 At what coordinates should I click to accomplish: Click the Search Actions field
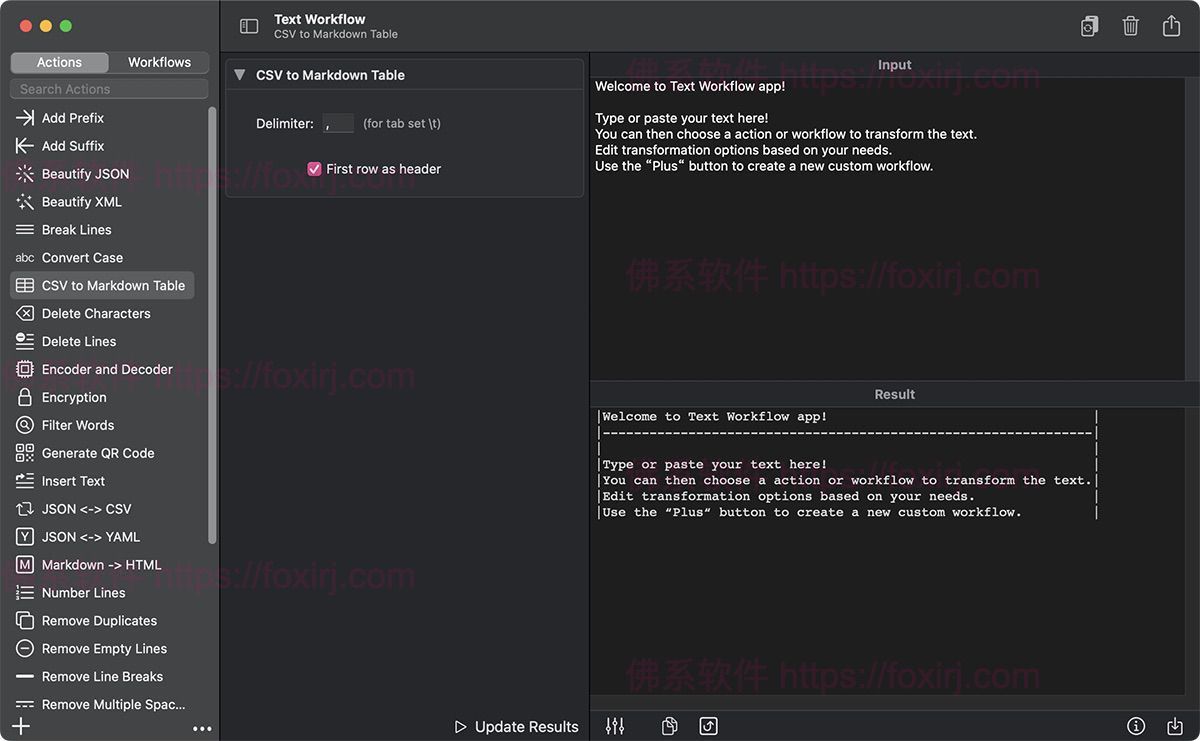[108, 89]
